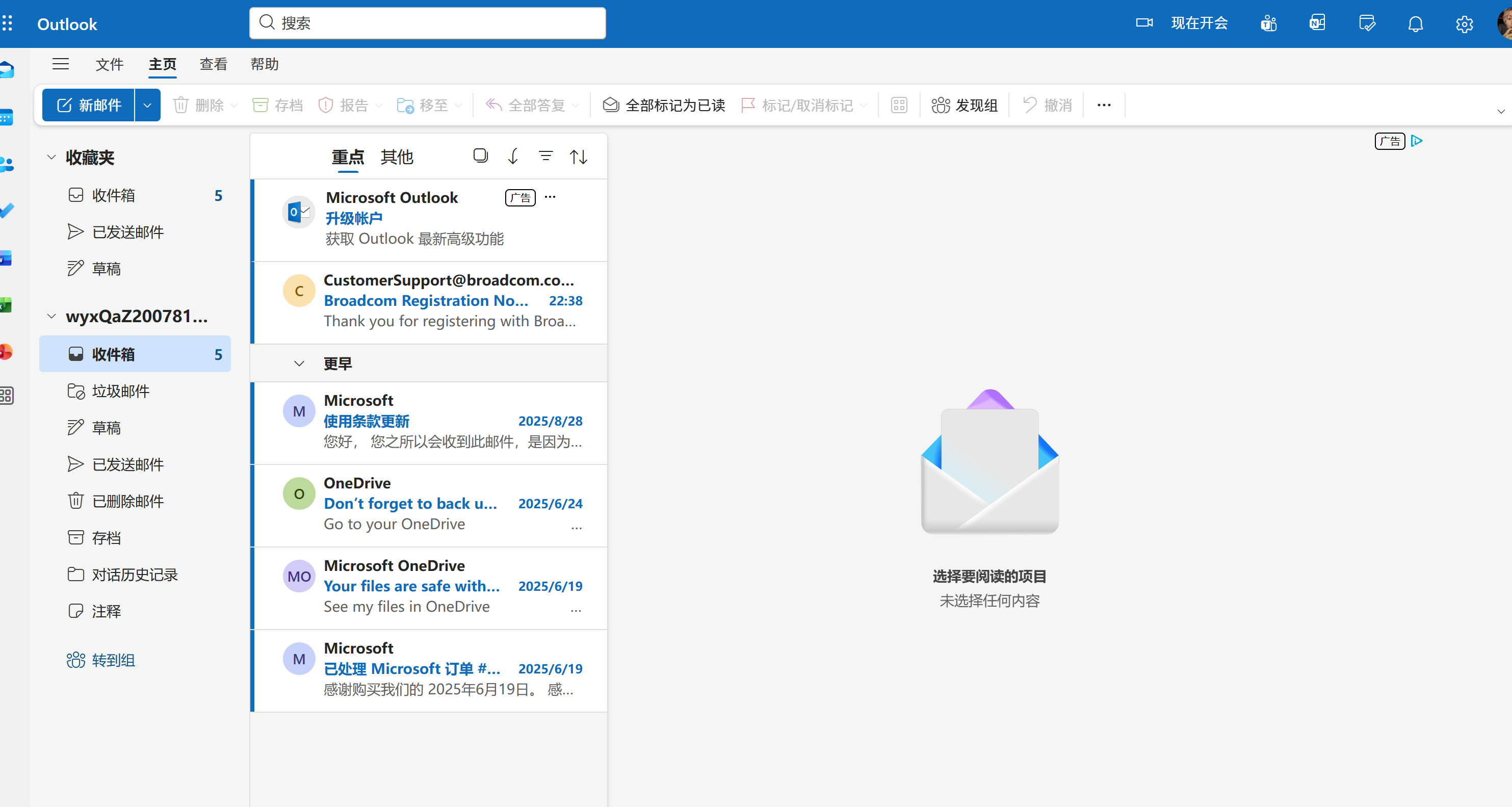Image resolution: width=1512 pixels, height=807 pixels.
Task: Click the 发现组 button
Action: click(x=964, y=105)
